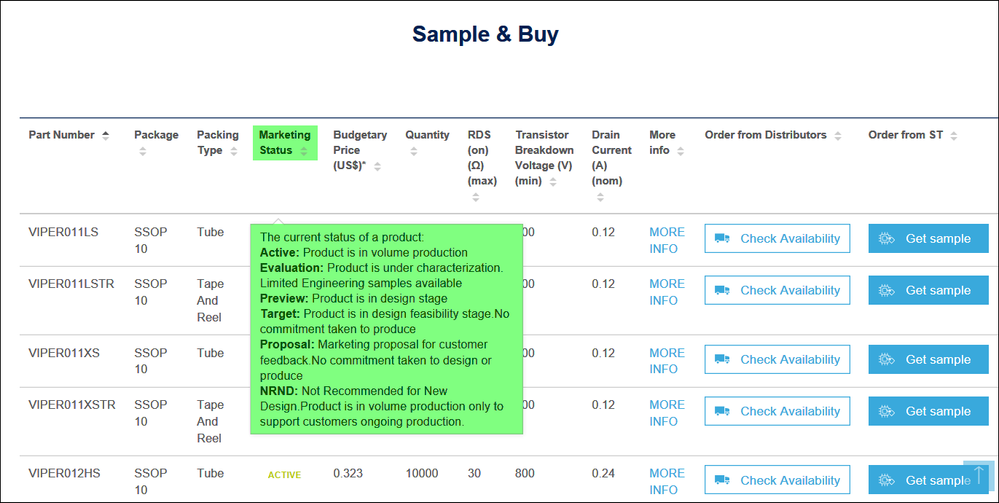
Task: Sort the Packing Type column
Action: point(234,151)
